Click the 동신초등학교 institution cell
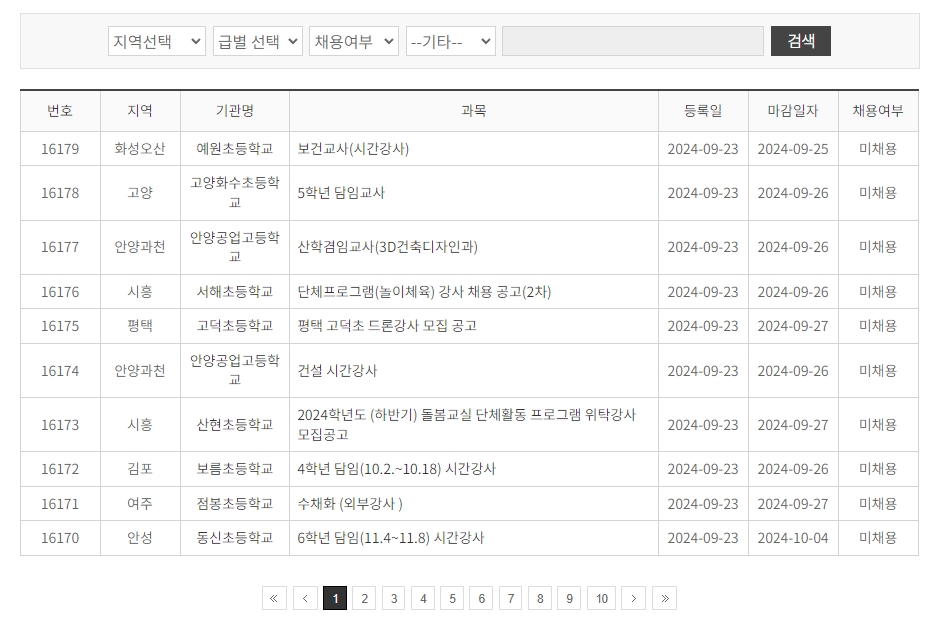Viewport: 945px width, 623px height. coord(234,538)
